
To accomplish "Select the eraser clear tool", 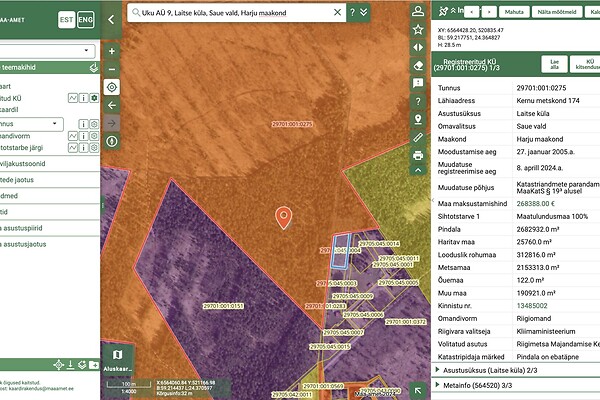I will 418,65.
